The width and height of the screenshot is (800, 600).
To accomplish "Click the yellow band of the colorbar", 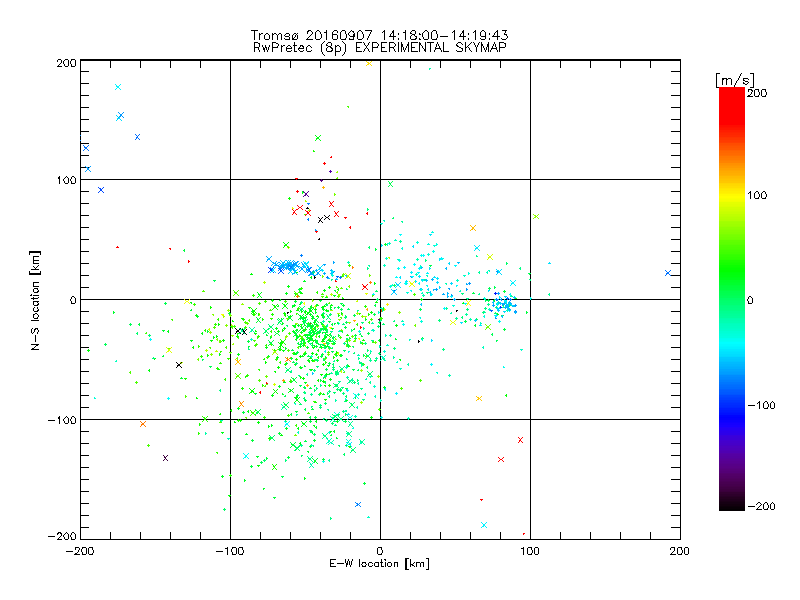I will point(732,196).
